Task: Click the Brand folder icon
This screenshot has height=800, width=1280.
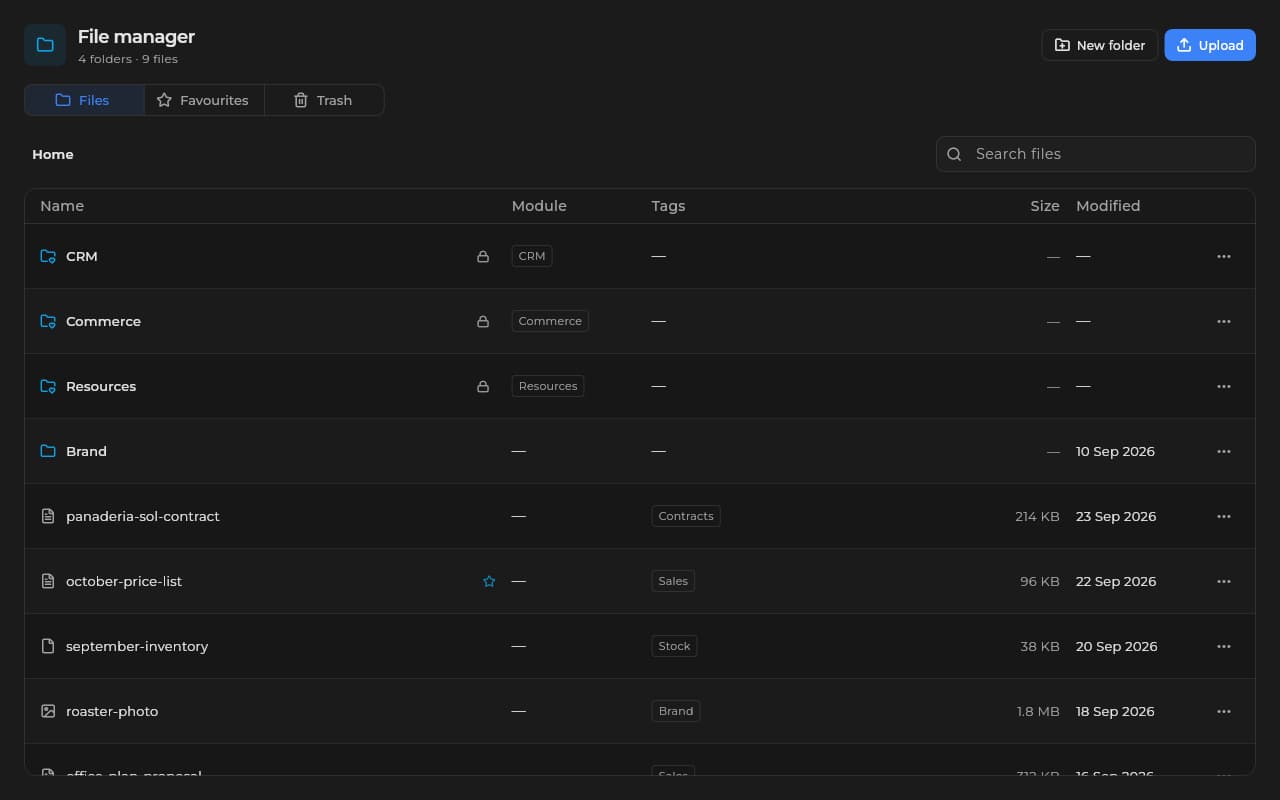Action: coord(48,451)
